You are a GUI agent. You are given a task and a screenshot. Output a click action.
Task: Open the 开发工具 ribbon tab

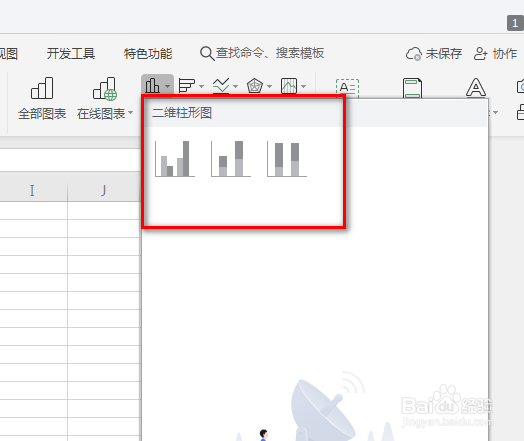(x=71, y=53)
